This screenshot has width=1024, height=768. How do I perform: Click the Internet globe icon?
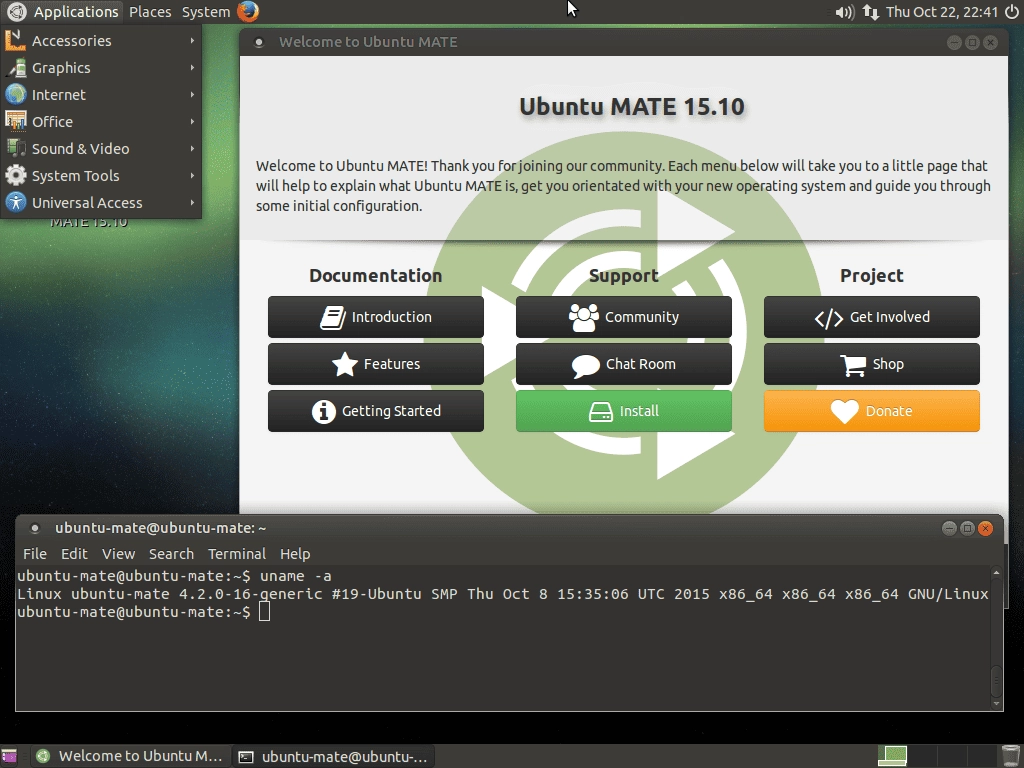coord(16,95)
